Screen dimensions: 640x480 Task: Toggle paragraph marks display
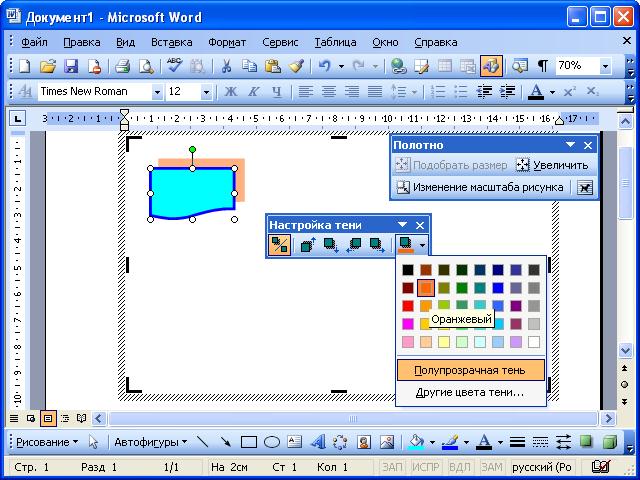pos(542,66)
